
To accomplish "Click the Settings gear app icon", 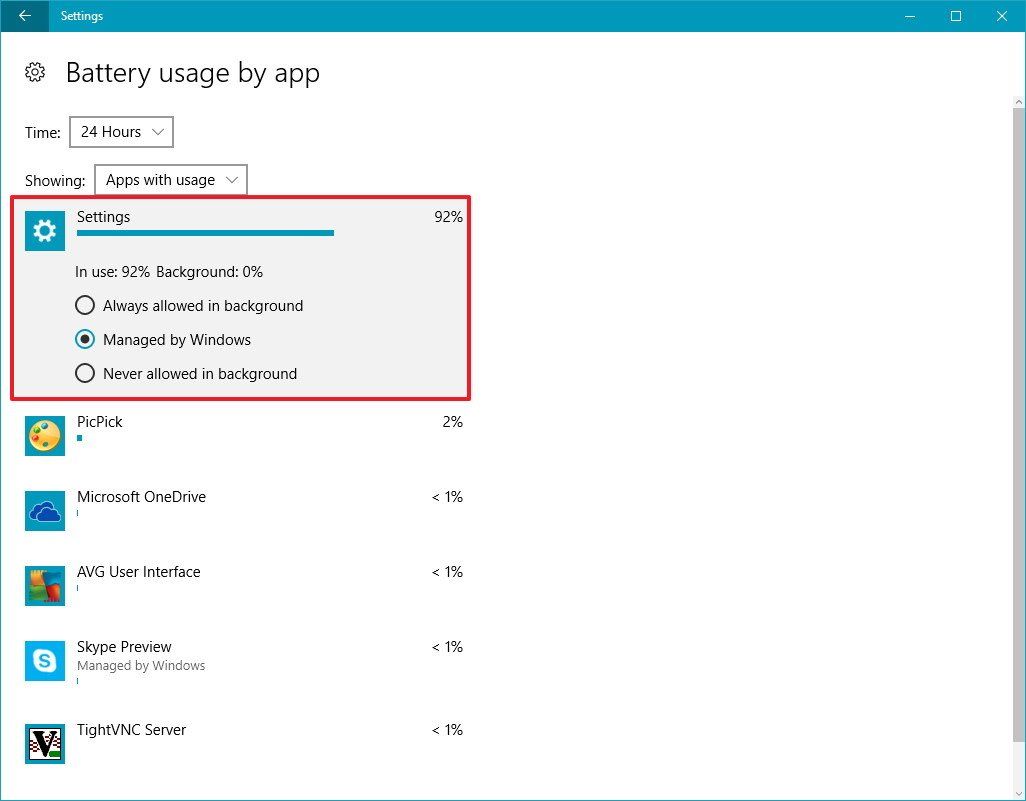I will pos(44,231).
